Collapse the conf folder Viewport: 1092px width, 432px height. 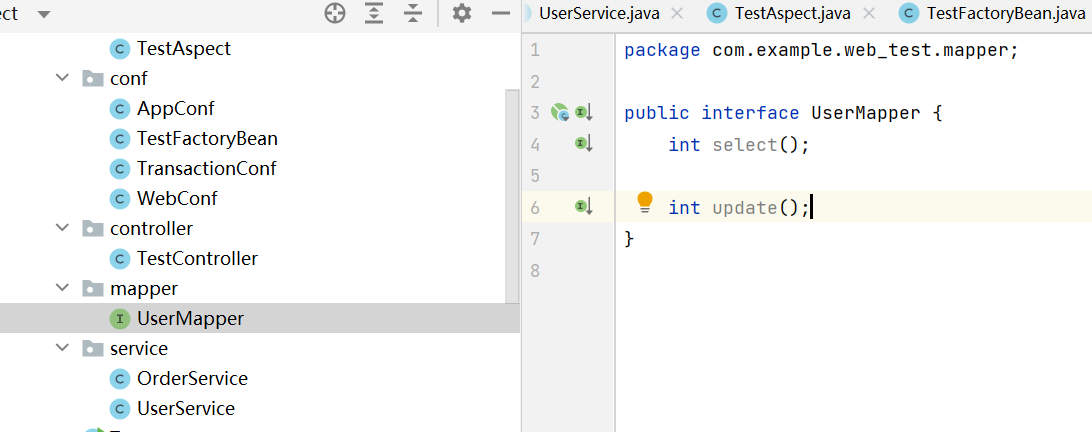point(65,79)
